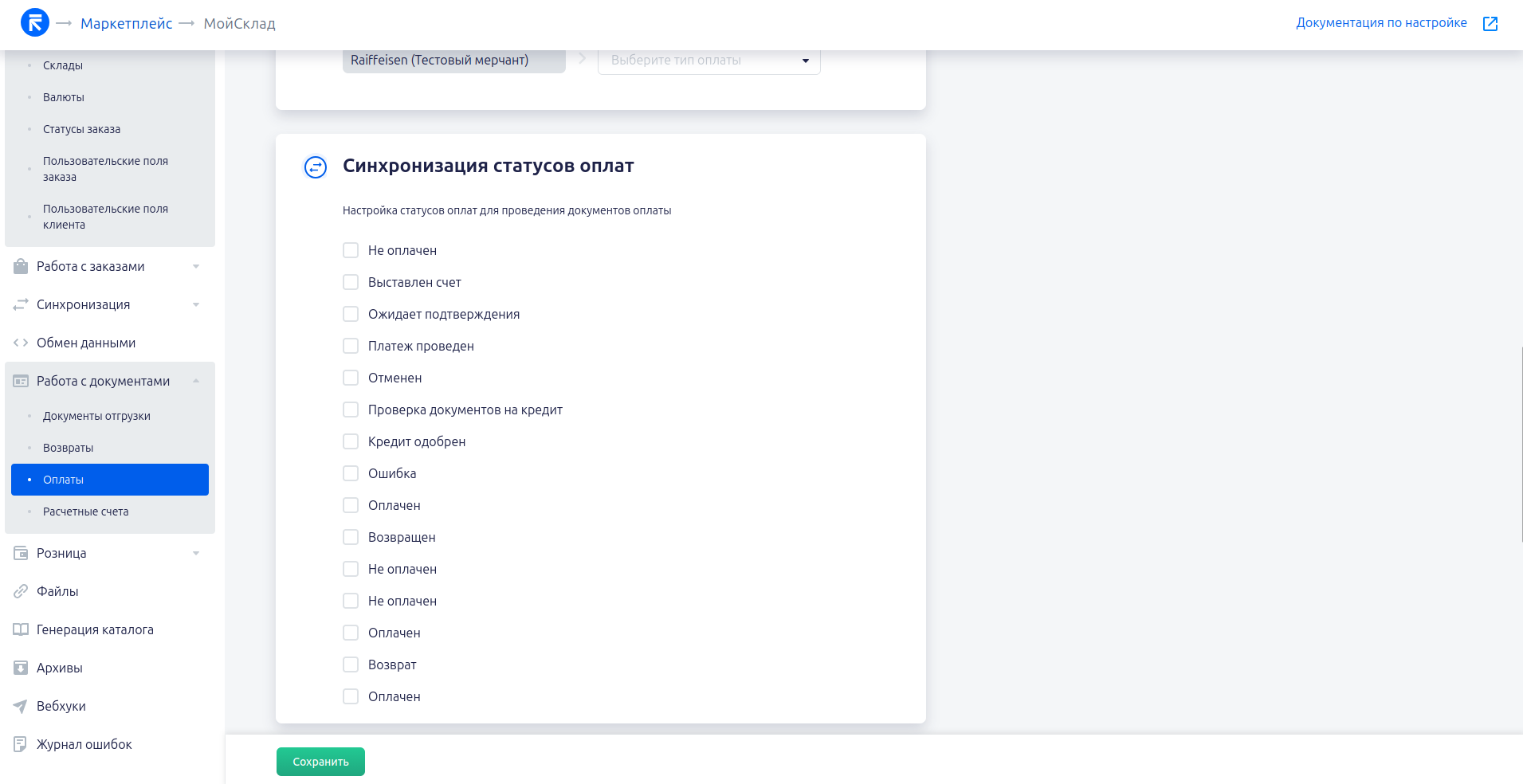Click the payment status sync icon

(x=316, y=167)
